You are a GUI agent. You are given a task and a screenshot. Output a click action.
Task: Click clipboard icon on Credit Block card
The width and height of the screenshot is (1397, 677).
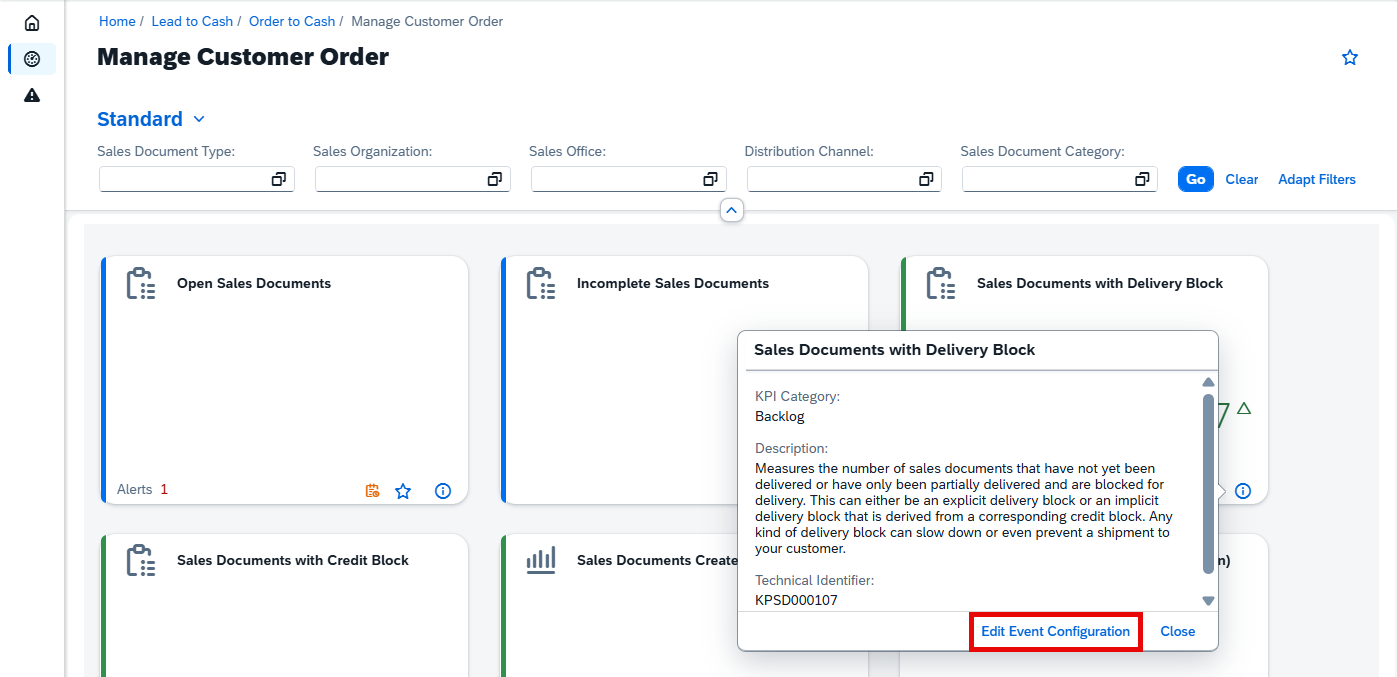pos(141,561)
